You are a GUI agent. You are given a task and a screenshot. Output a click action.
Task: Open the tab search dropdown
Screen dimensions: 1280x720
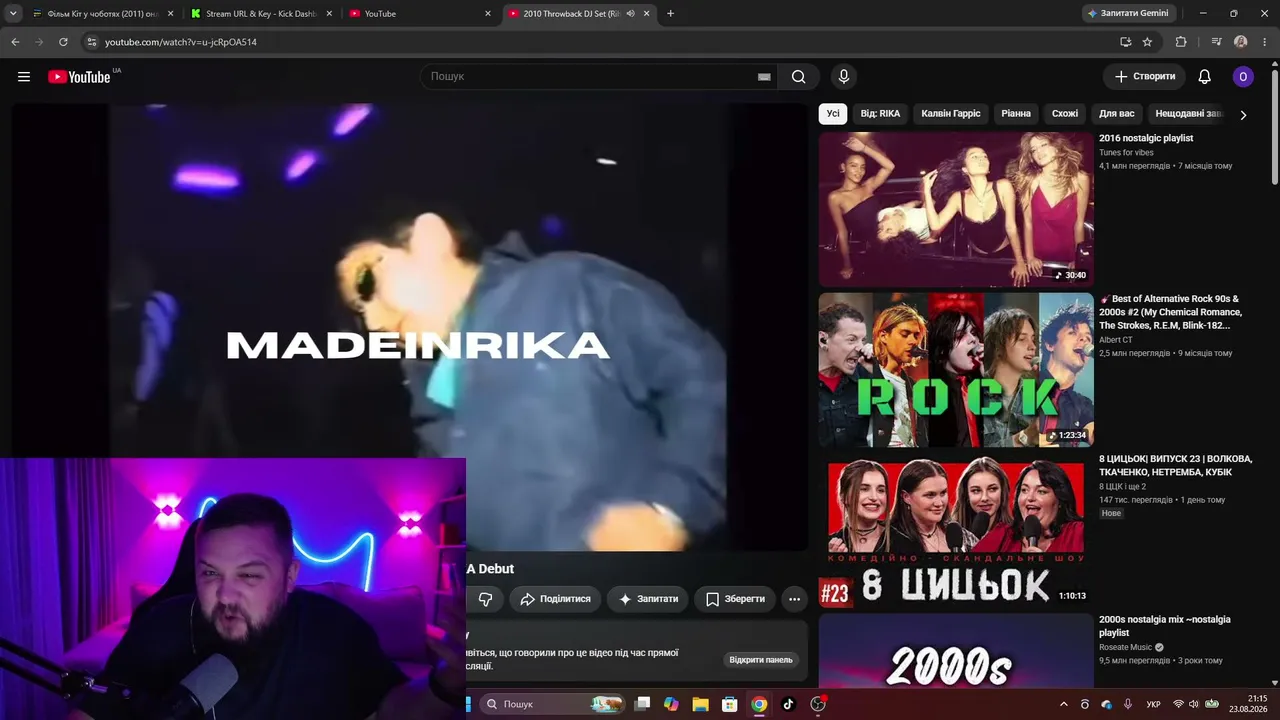[13, 13]
